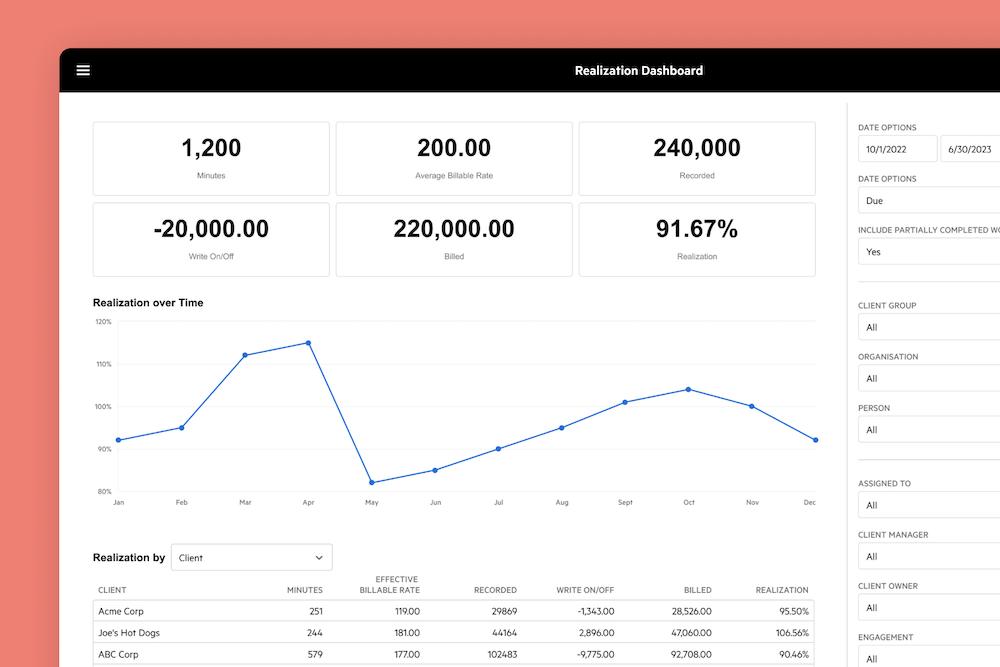The height and width of the screenshot is (667, 1000).
Task: Click the 10/1/2022 start date field
Action: pos(897,148)
